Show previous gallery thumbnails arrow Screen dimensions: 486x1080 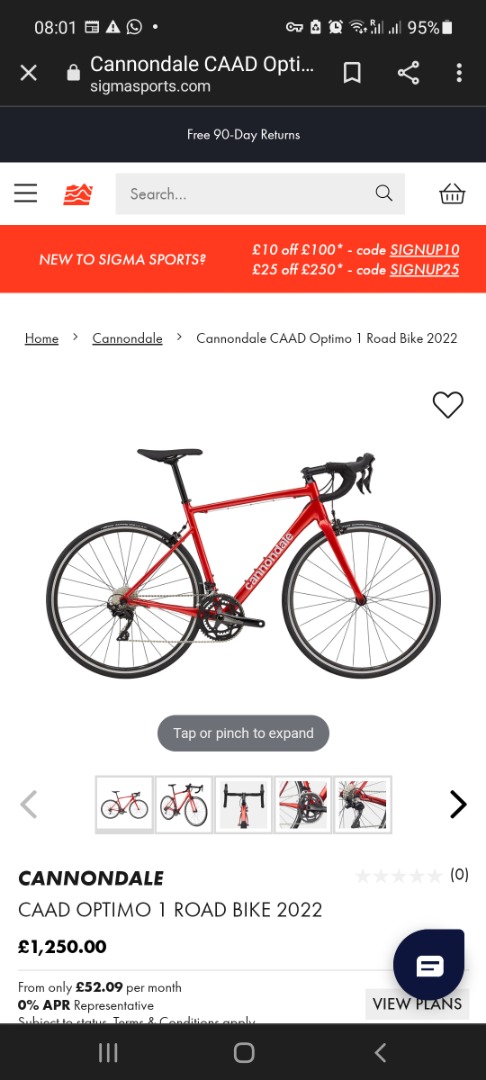coord(28,804)
